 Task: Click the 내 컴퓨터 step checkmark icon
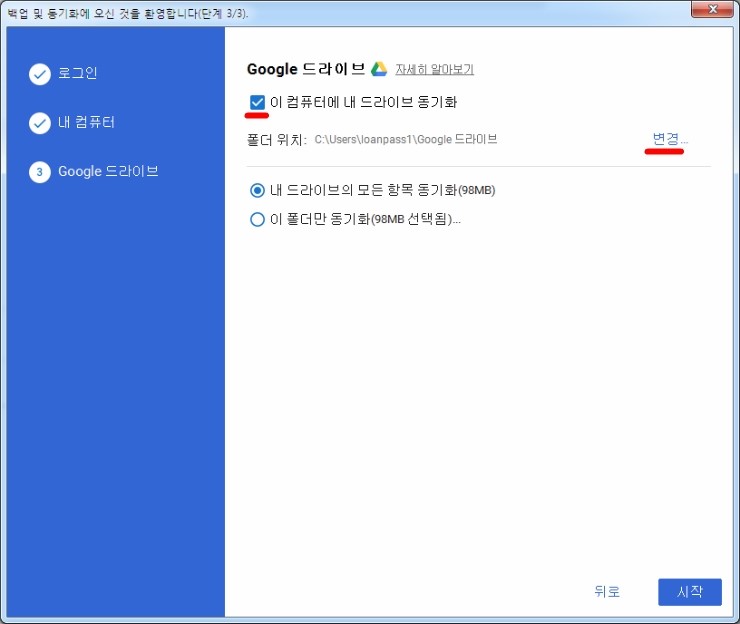(40, 123)
